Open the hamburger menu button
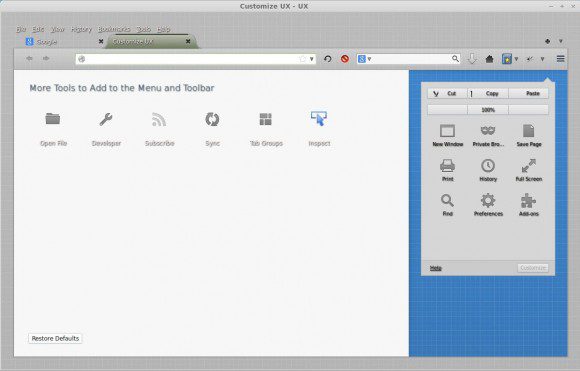This screenshot has width=580, height=371. (560, 59)
